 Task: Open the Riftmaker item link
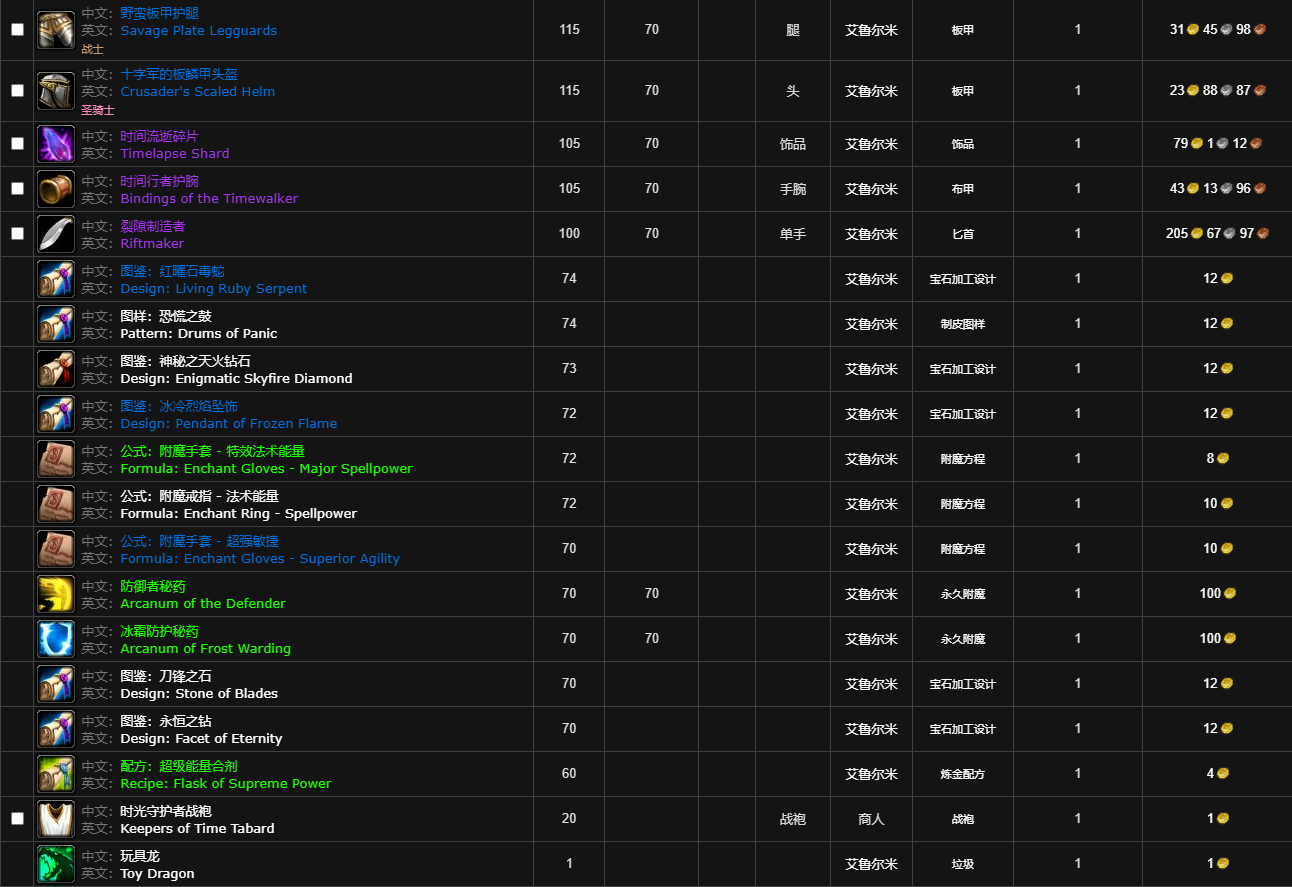pyautogui.click(x=152, y=244)
